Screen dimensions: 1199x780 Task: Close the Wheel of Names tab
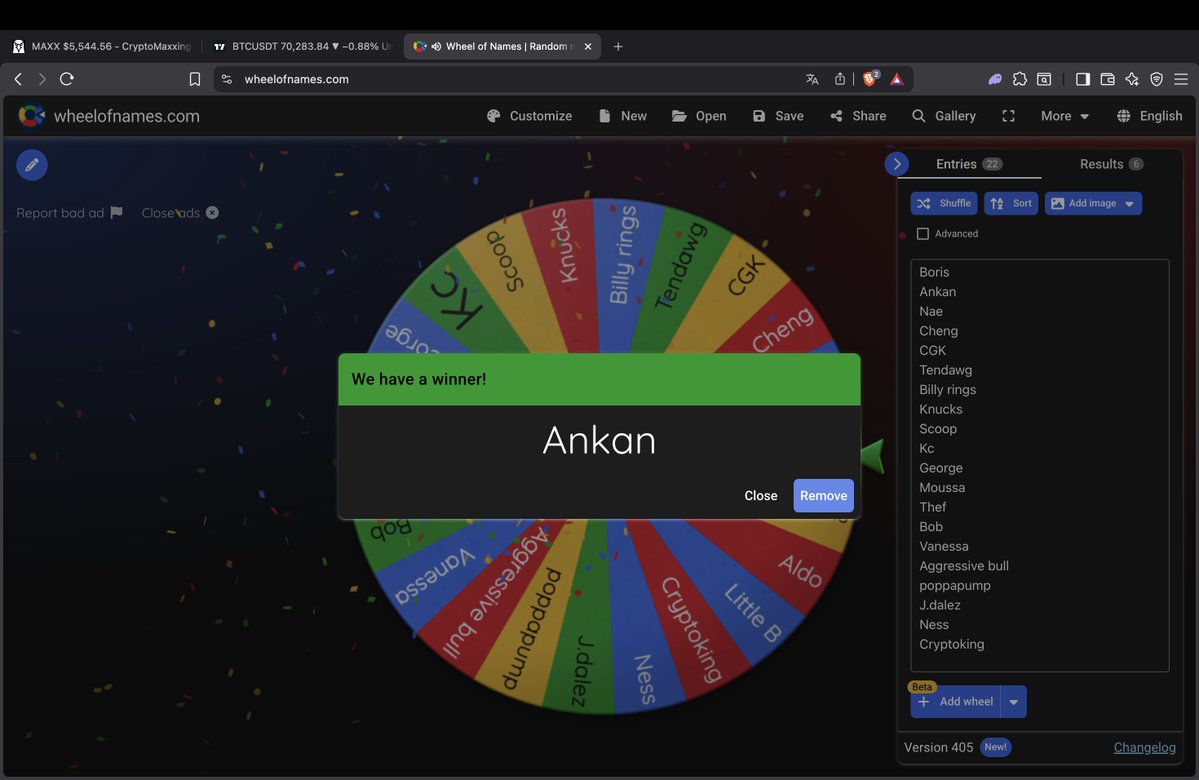click(587, 46)
